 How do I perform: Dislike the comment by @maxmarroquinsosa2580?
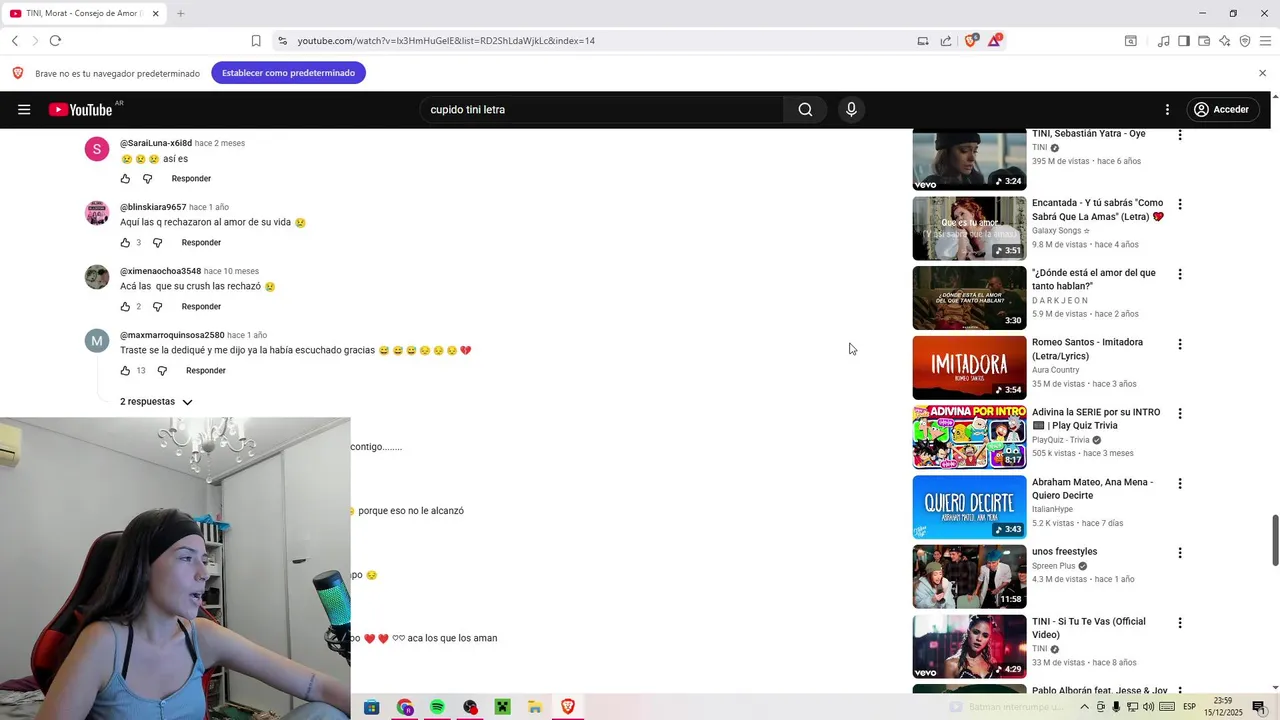(x=162, y=371)
